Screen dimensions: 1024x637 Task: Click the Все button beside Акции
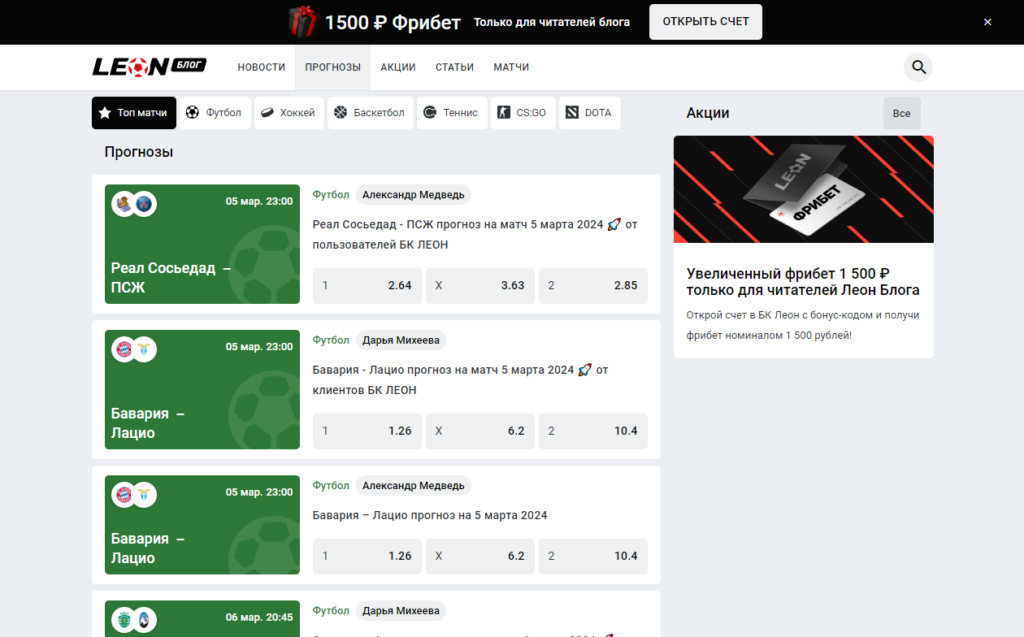click(901, 113)
